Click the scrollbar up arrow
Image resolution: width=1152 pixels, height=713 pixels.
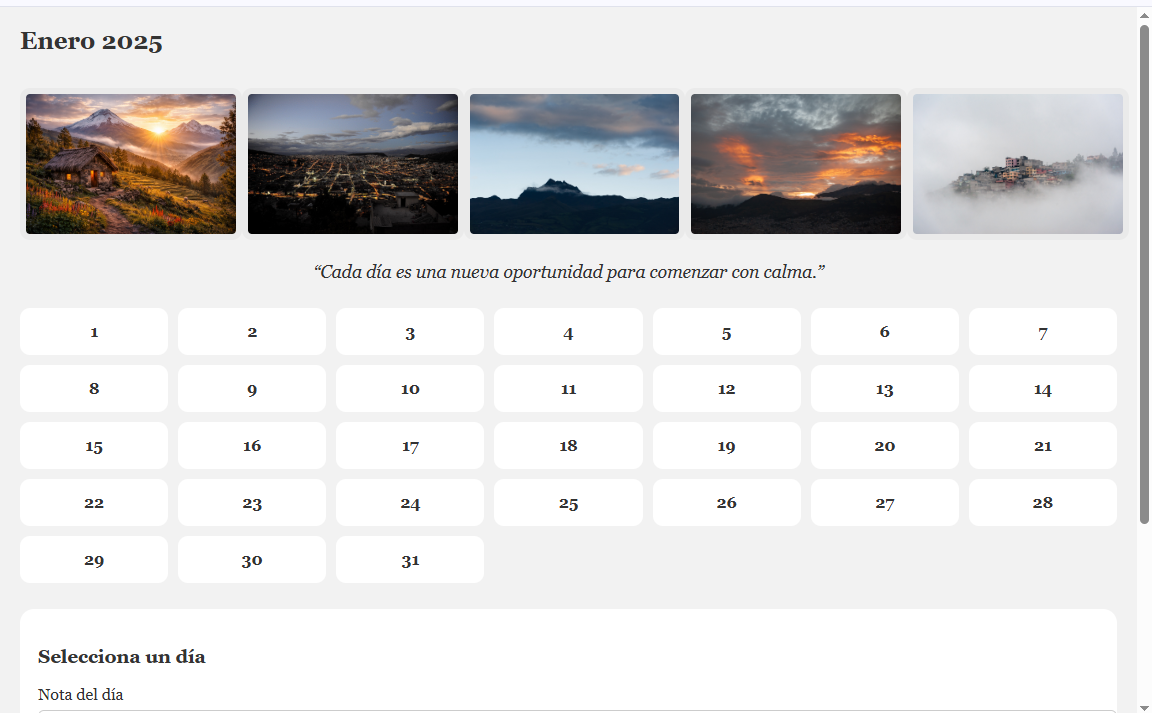point(1144,15)
